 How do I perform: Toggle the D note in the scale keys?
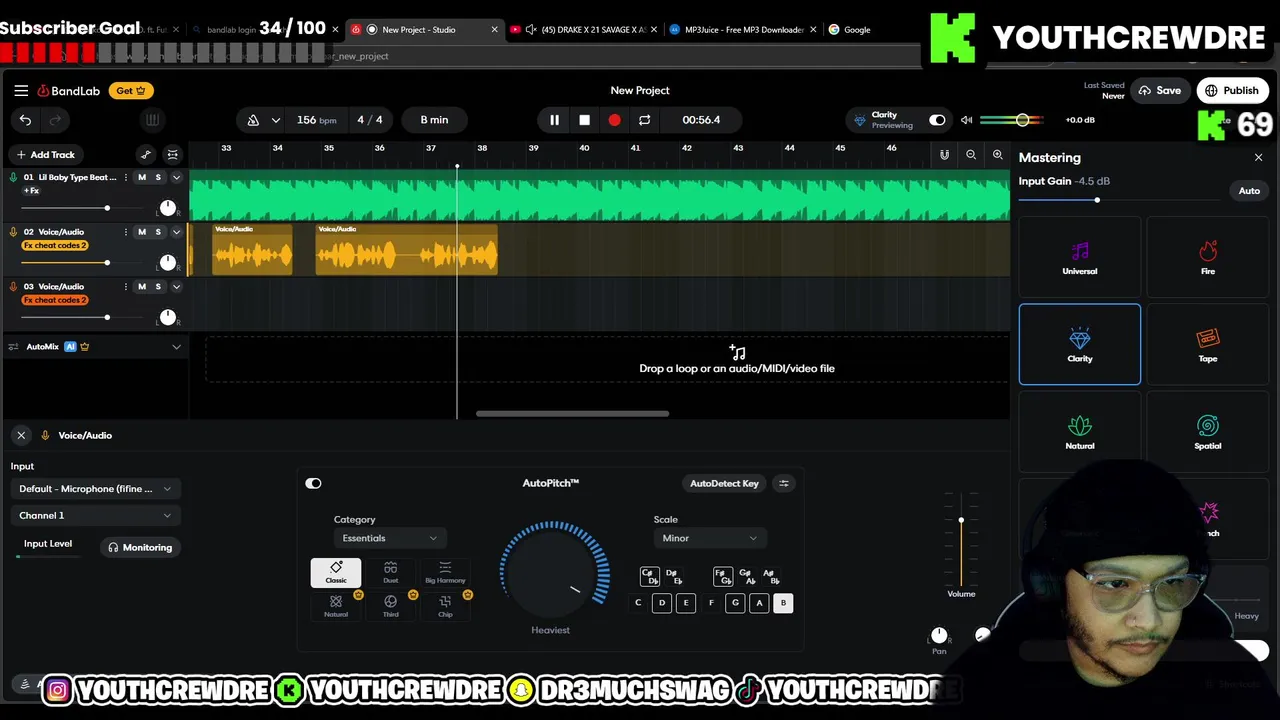tap(662, 603)
